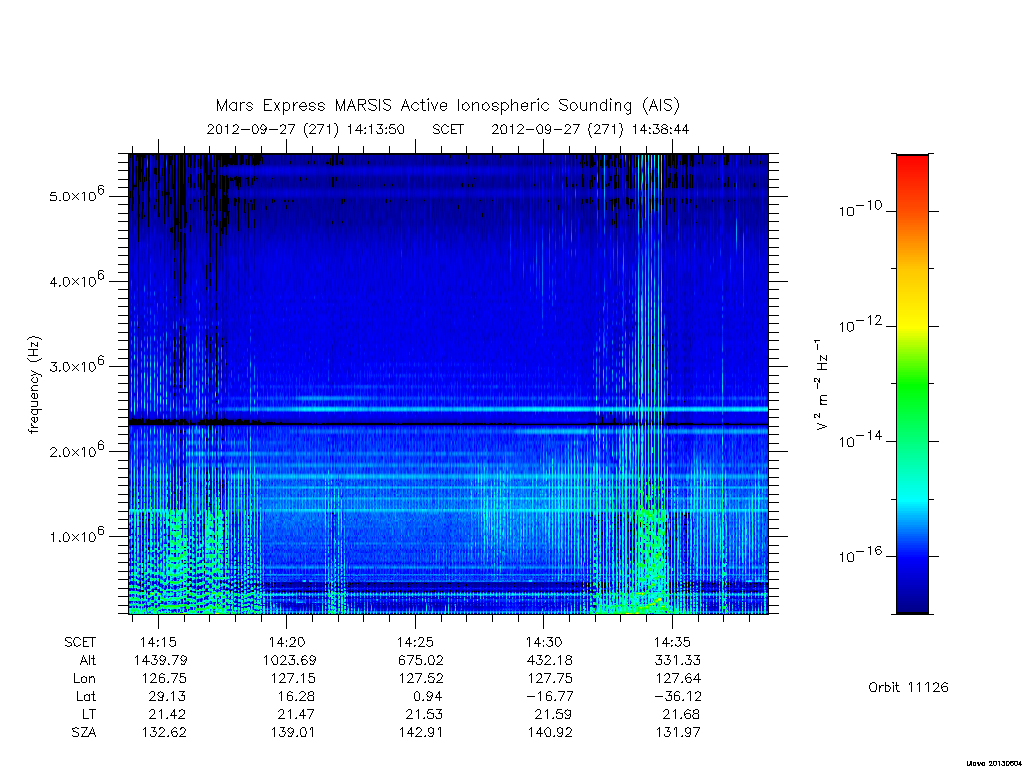
Task: Click the SZA value 131.97
Action: coord(679,732)
